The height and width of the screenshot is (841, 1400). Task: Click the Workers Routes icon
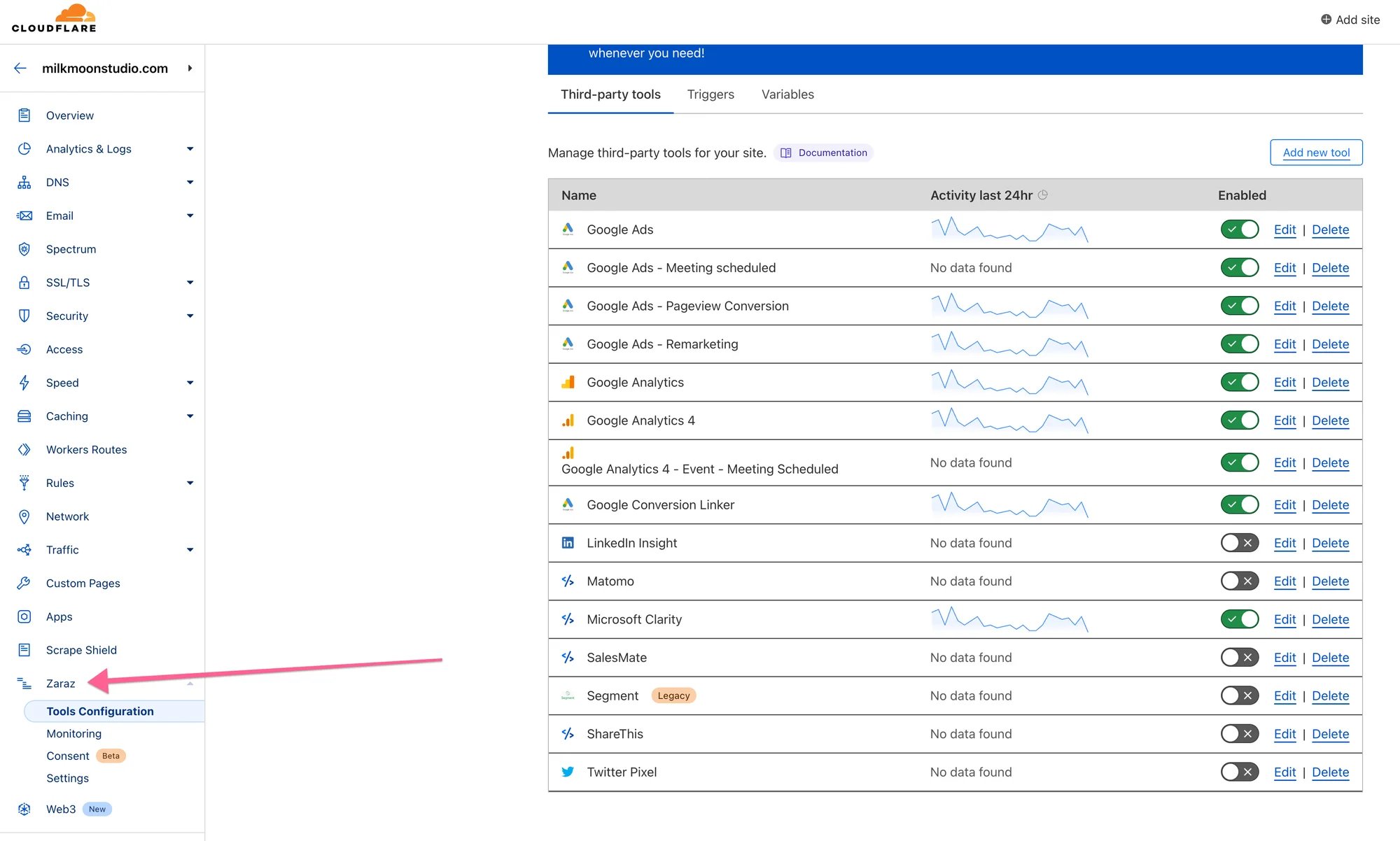(x=24, y=449)
